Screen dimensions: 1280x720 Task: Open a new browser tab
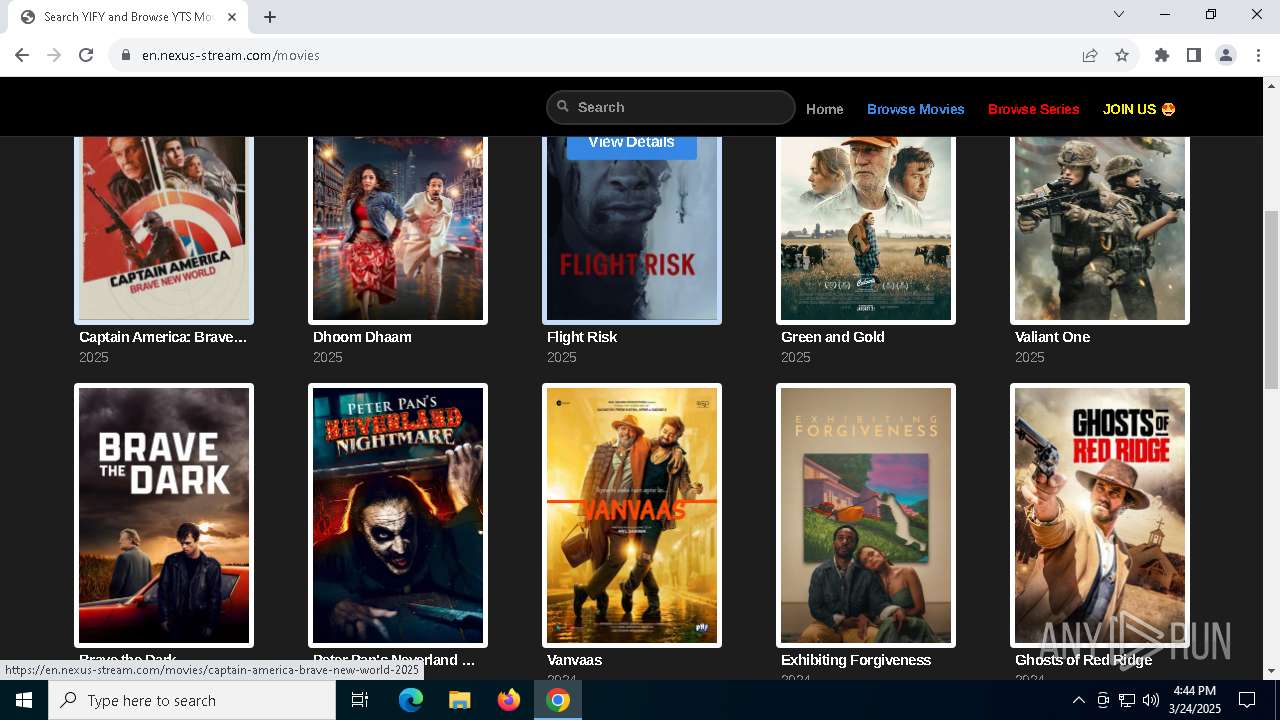pos(270,17)
